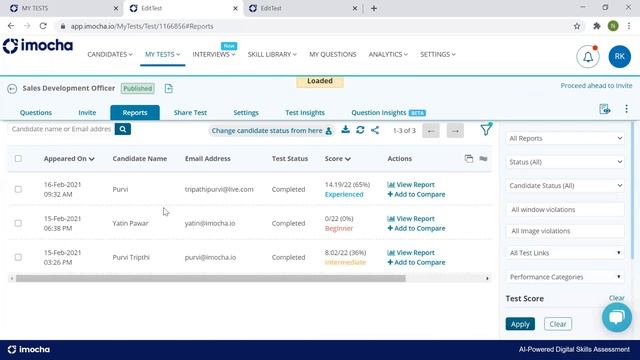This screenshot has height=360, width=640.
Task: Click the candidate name or email search field
Action: point(61,129)
